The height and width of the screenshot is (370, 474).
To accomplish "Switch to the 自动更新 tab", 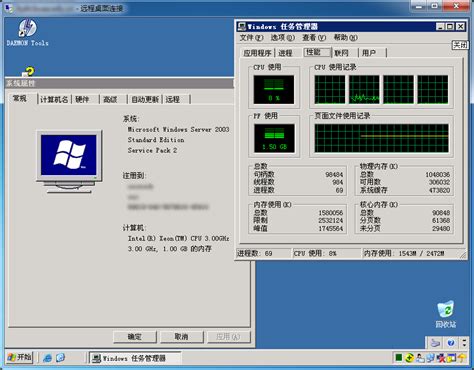I will [145, 99].
